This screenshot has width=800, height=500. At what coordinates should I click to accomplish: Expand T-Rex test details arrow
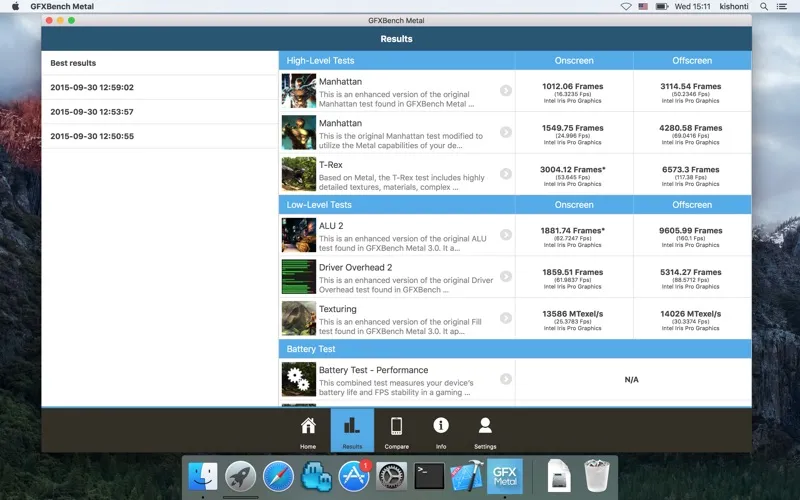[x=506, y=174]
